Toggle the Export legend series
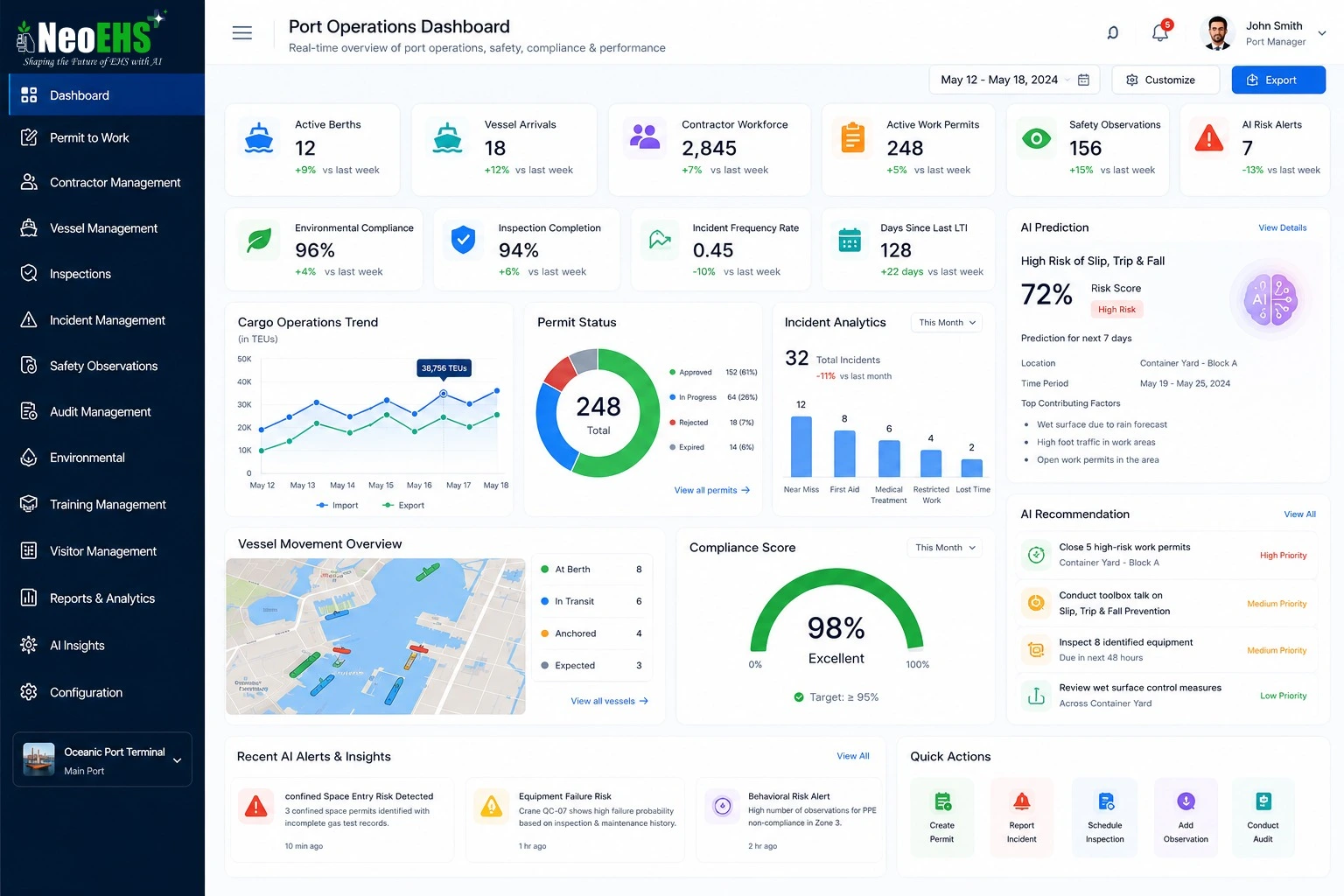Viewport: 1344px width, 896px height. coord(403,505)
